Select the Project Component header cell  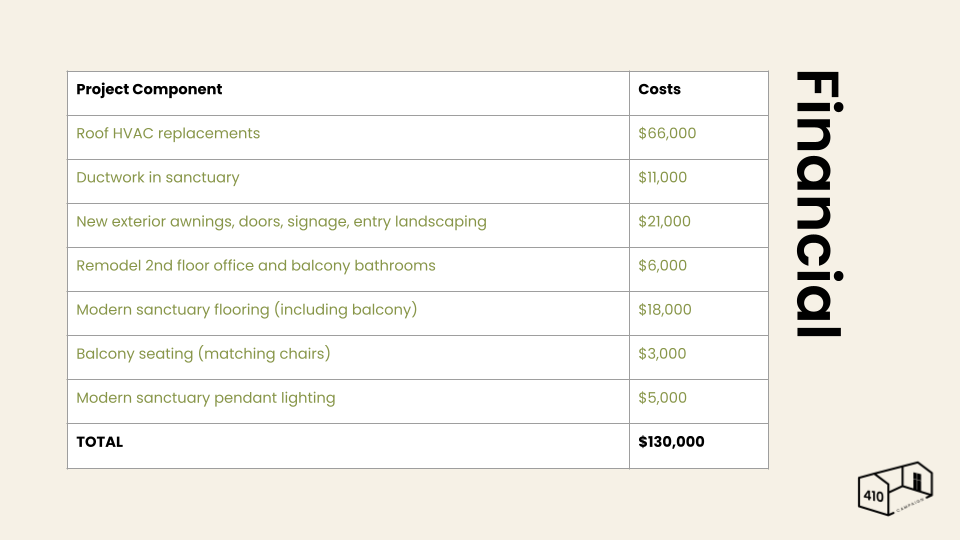(x=348, y=94)
